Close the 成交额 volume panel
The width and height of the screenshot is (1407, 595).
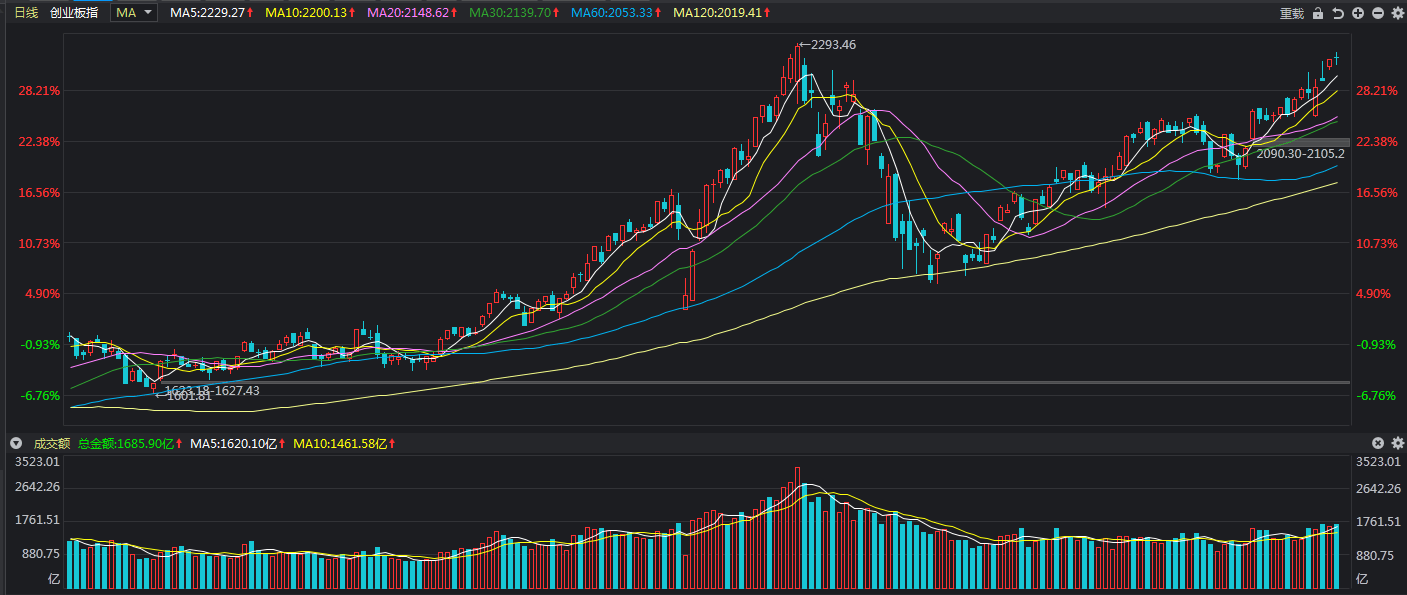click(1378, 443)
